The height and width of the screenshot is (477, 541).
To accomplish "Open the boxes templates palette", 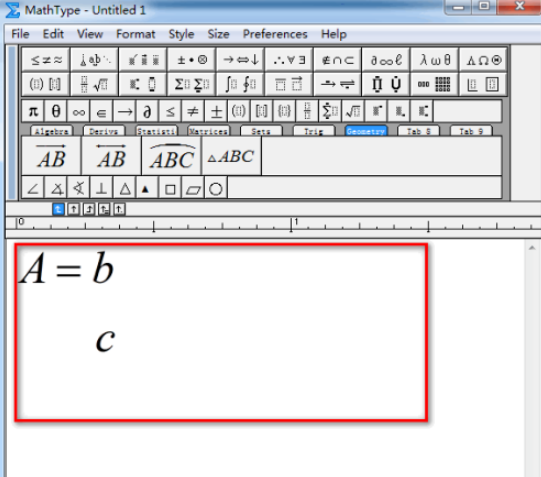I will point(483,84).
